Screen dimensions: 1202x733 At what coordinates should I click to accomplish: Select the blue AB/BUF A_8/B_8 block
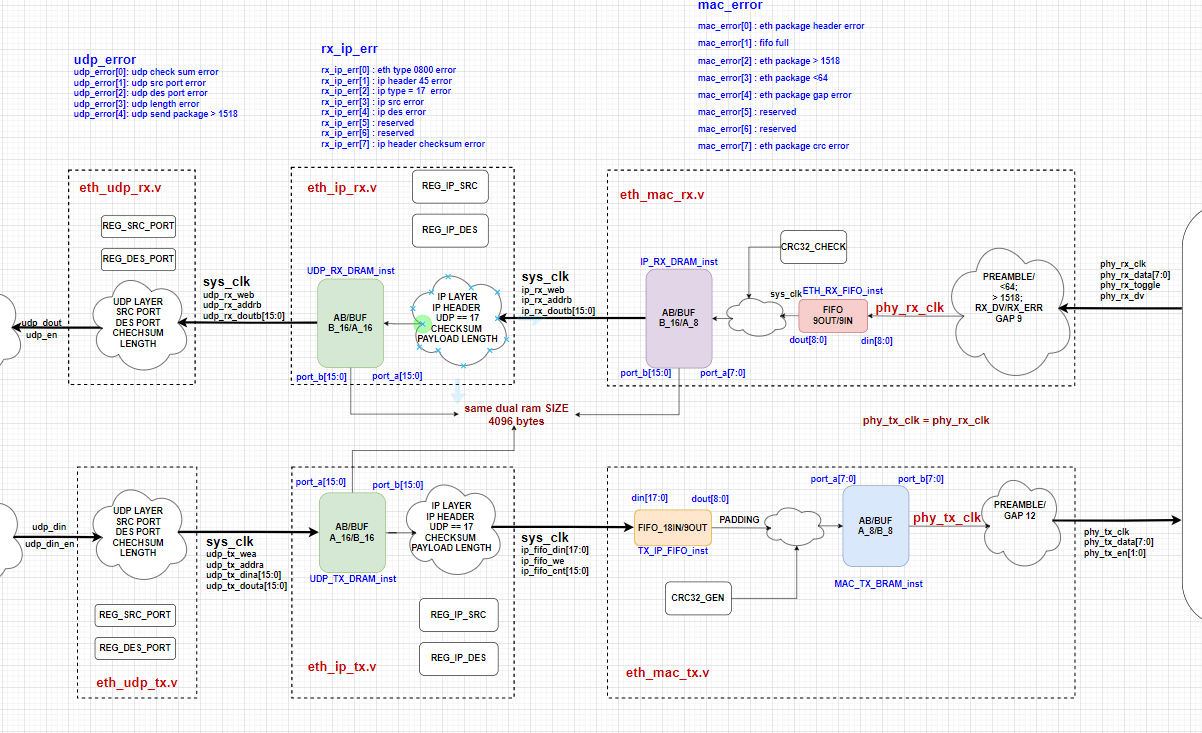pos(875,526)
